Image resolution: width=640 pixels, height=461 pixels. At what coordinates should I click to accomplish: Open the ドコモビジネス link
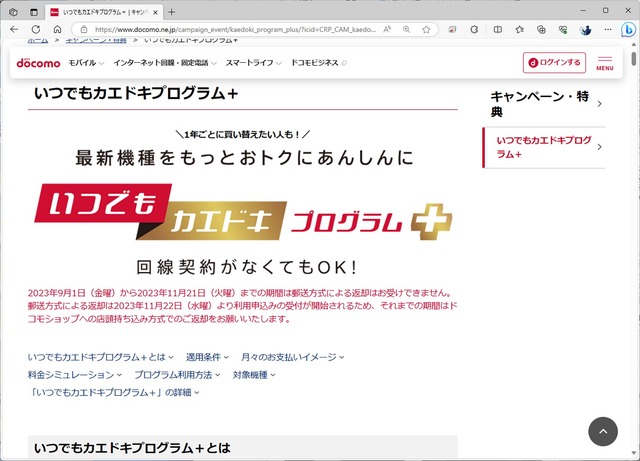pos(319,63)
